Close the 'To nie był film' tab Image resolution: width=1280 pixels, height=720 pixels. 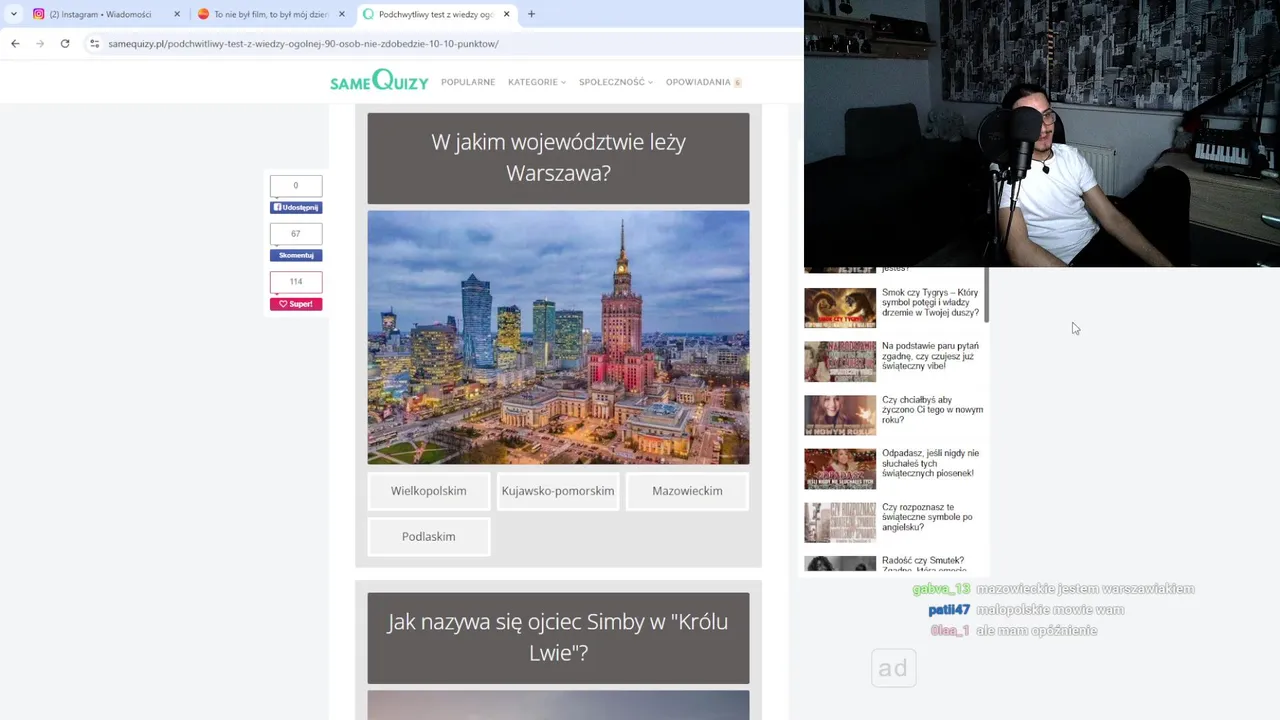coord(341,14)
